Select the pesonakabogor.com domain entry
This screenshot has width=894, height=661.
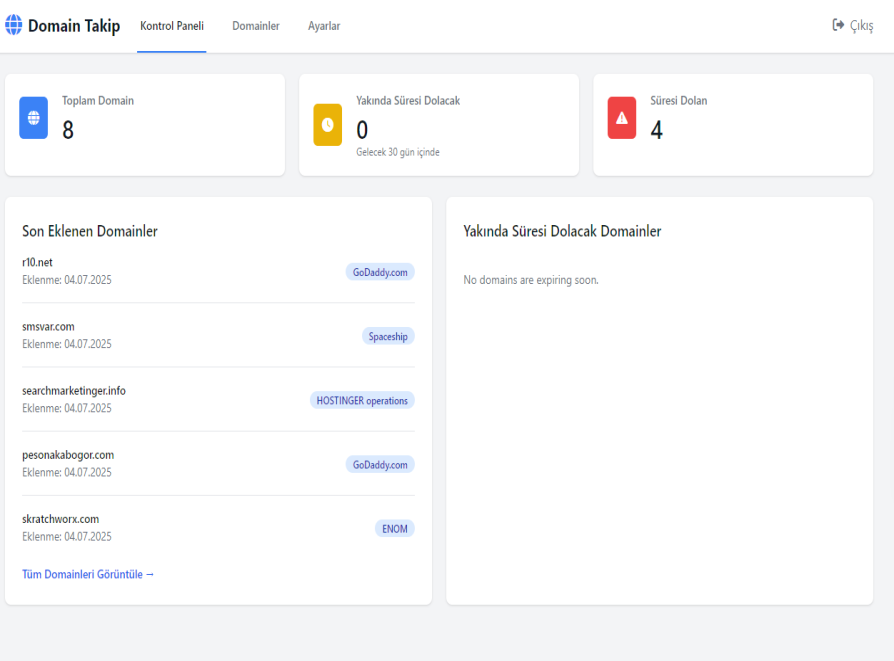coord(68,455)
